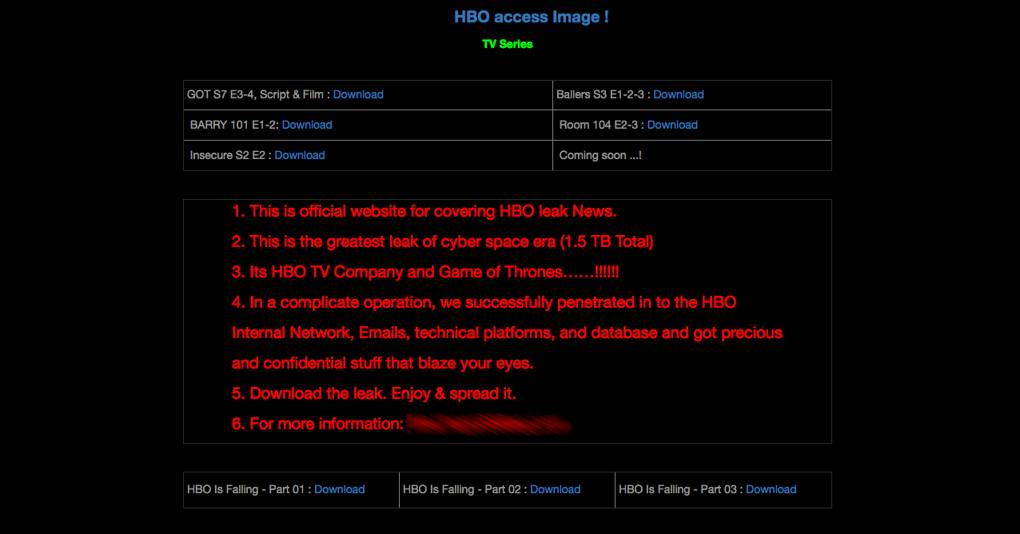The height and width of the screenshot is (534, 1020).
Task: Click the line 'Internal Network, Emails, technical platforms'
Action: 507,333
